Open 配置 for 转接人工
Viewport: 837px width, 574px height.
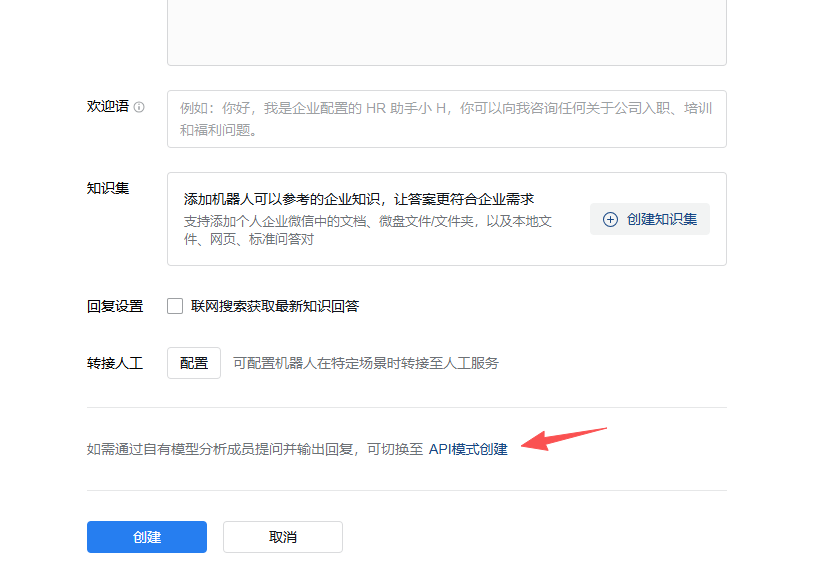194,363
